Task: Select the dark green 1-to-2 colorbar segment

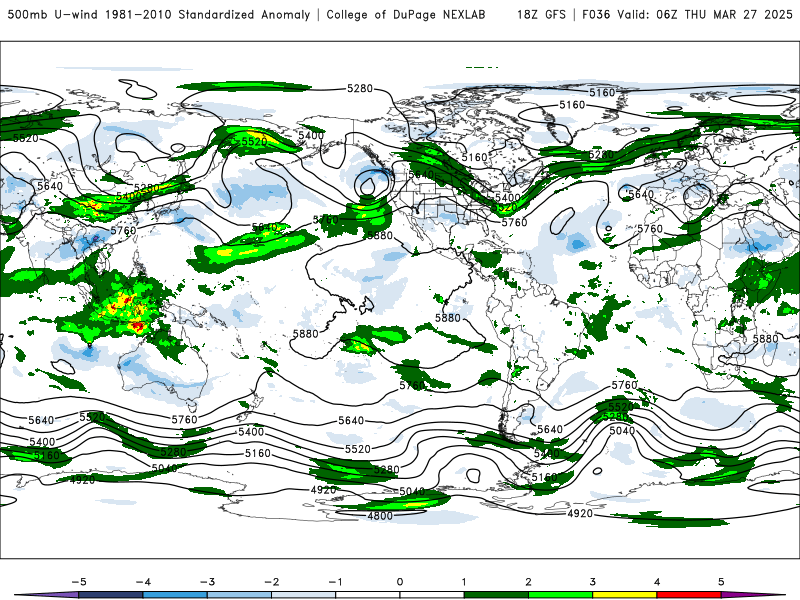Action: [x=496, y=595]
